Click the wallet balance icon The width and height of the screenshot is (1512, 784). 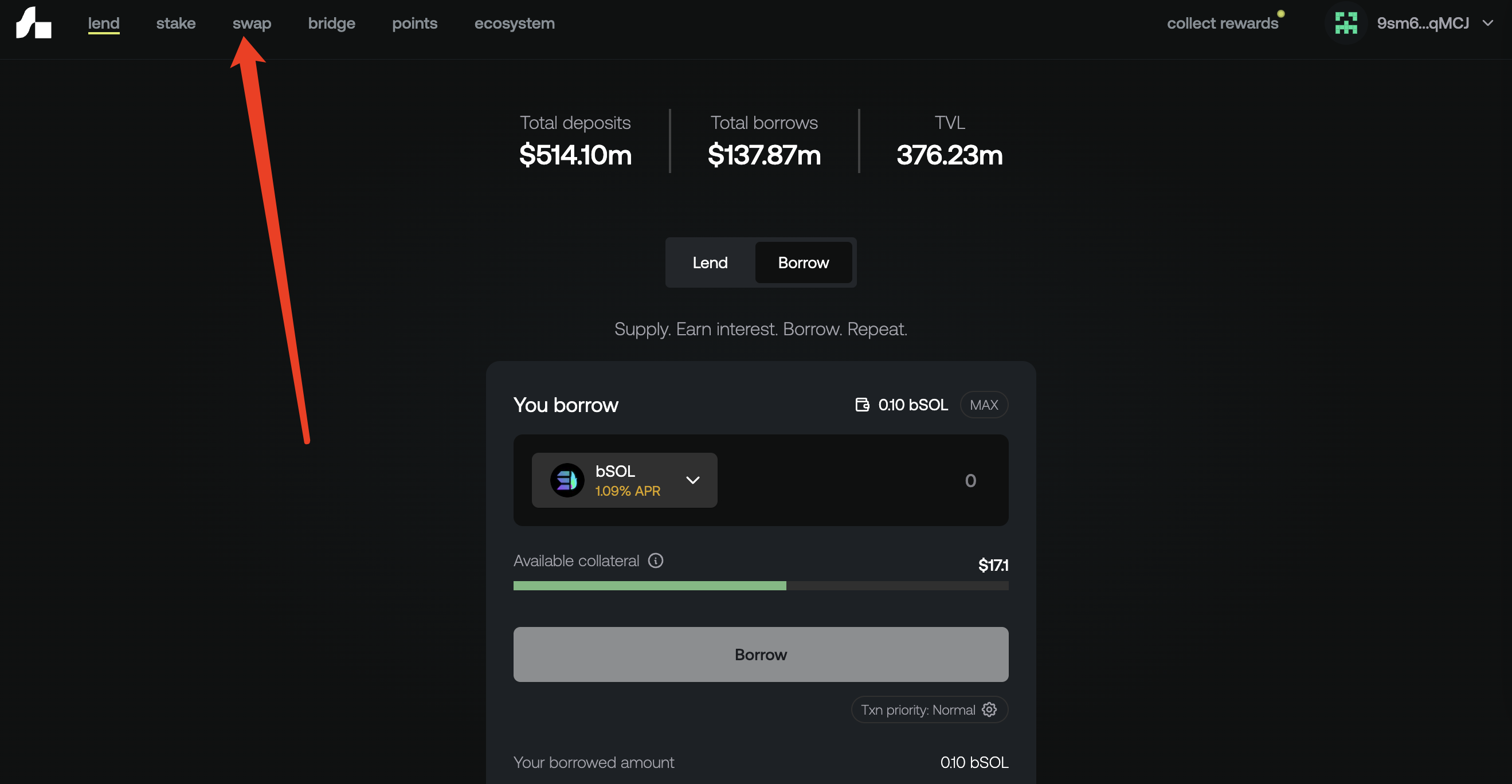861,405
